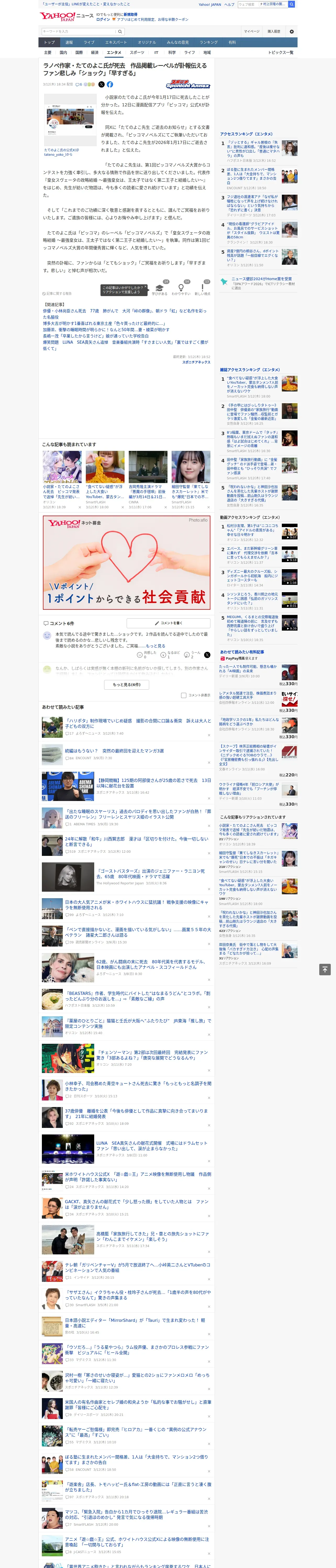The height and width of the screenshot is (1568, 336).
Task: Open the 静岡競輪 阿部俊さん死去 article
Action: pos(154,783)
